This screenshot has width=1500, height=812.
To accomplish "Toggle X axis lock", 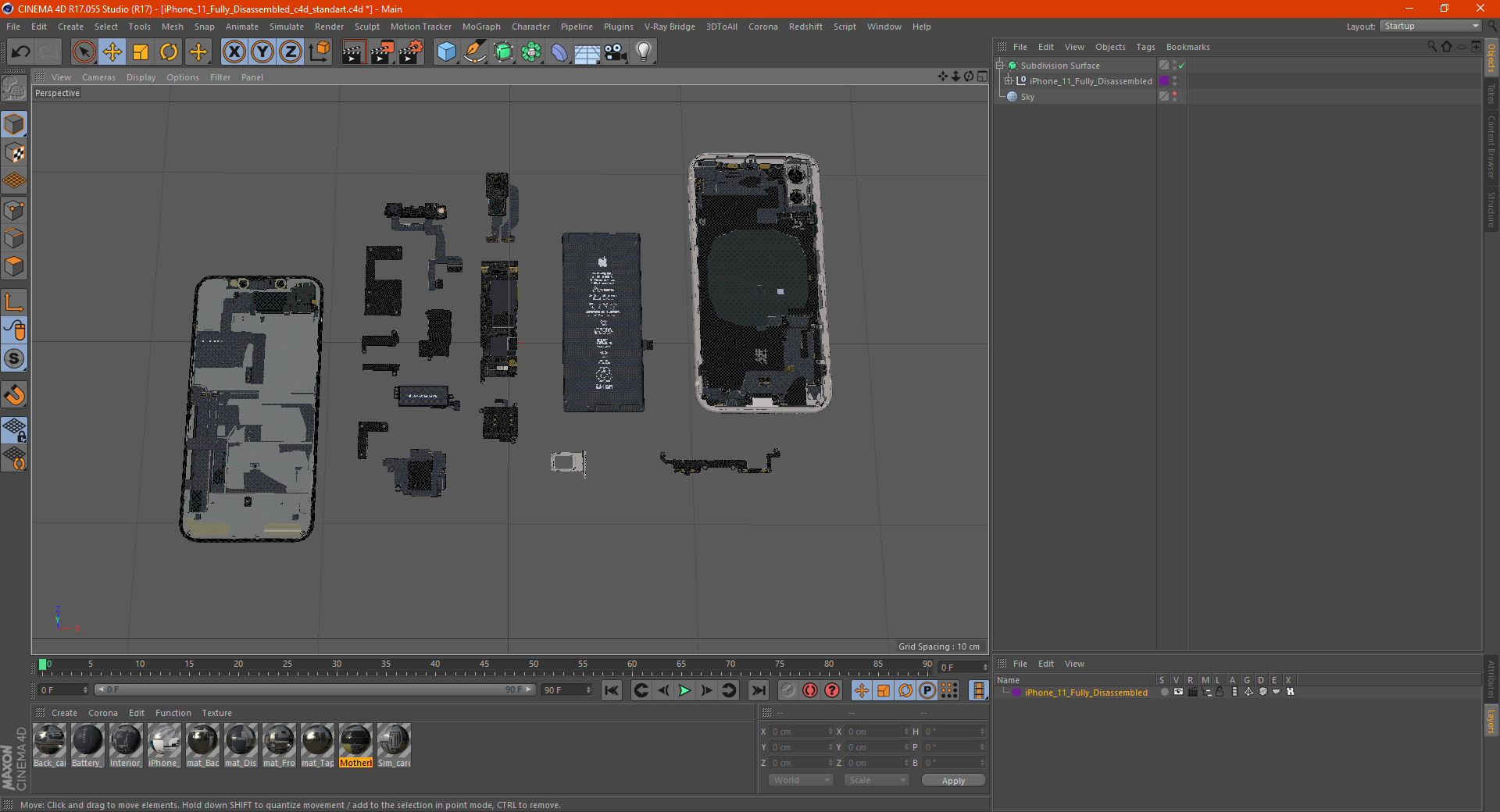I will [234, 52].
